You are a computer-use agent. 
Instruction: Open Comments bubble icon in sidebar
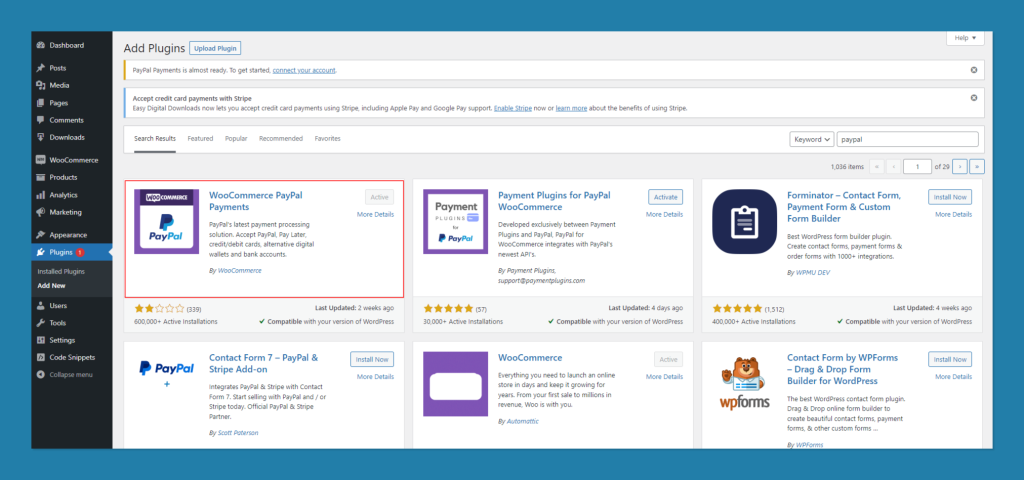(40, 120)
